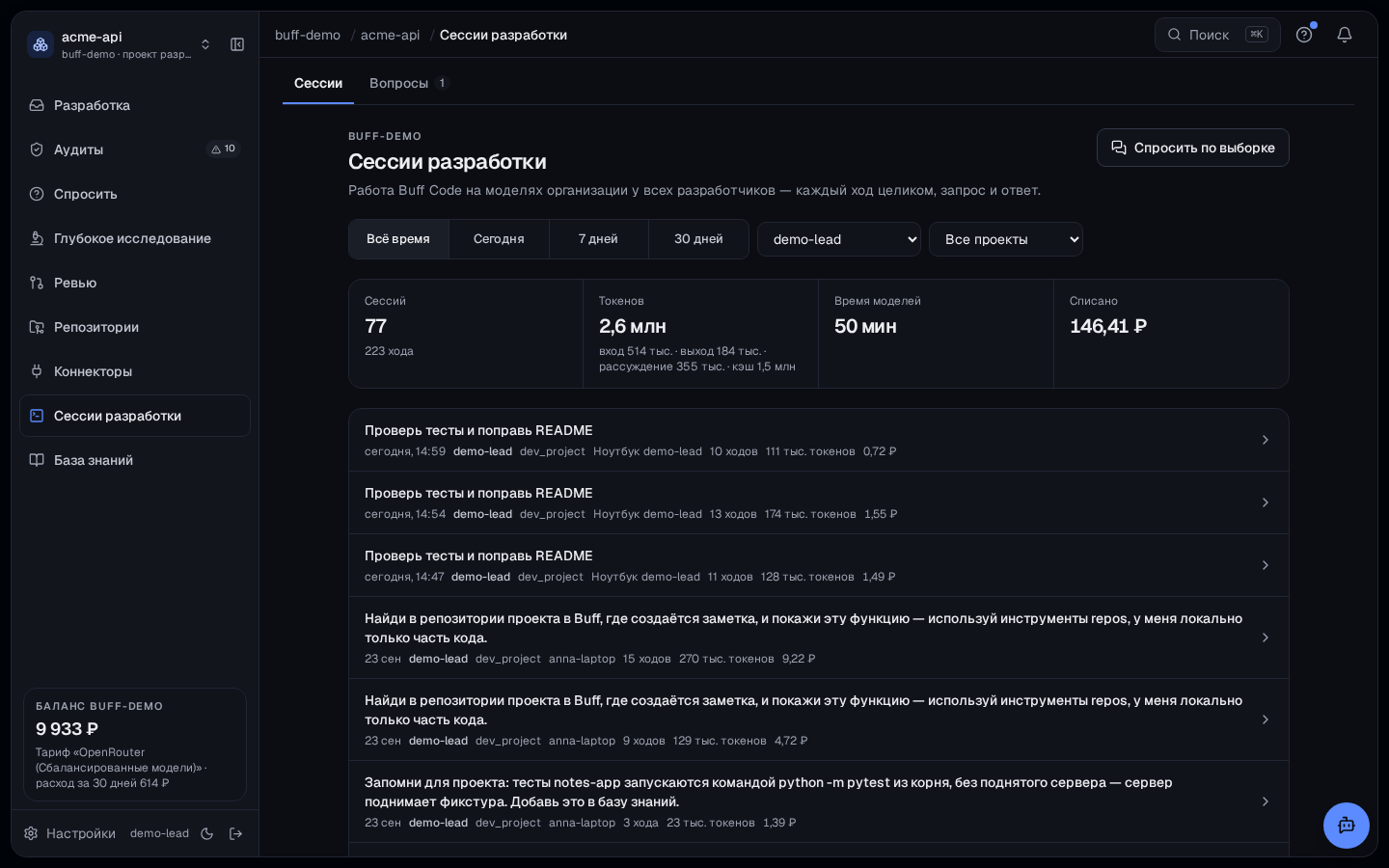The image size is (1389, 868).
Task: Open the workspace switcher arrows
Action: 205,44
